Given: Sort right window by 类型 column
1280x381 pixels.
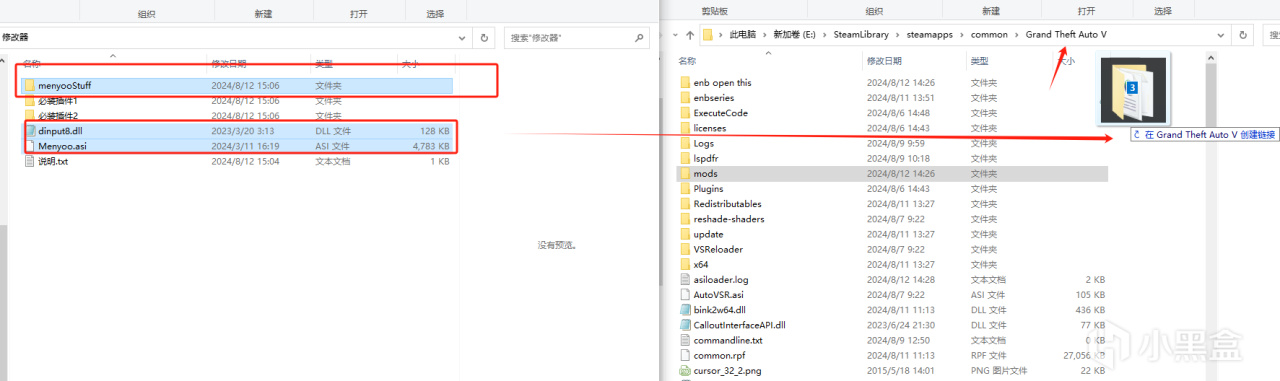Looking at the screenshot, I should (x=979, y=61).
